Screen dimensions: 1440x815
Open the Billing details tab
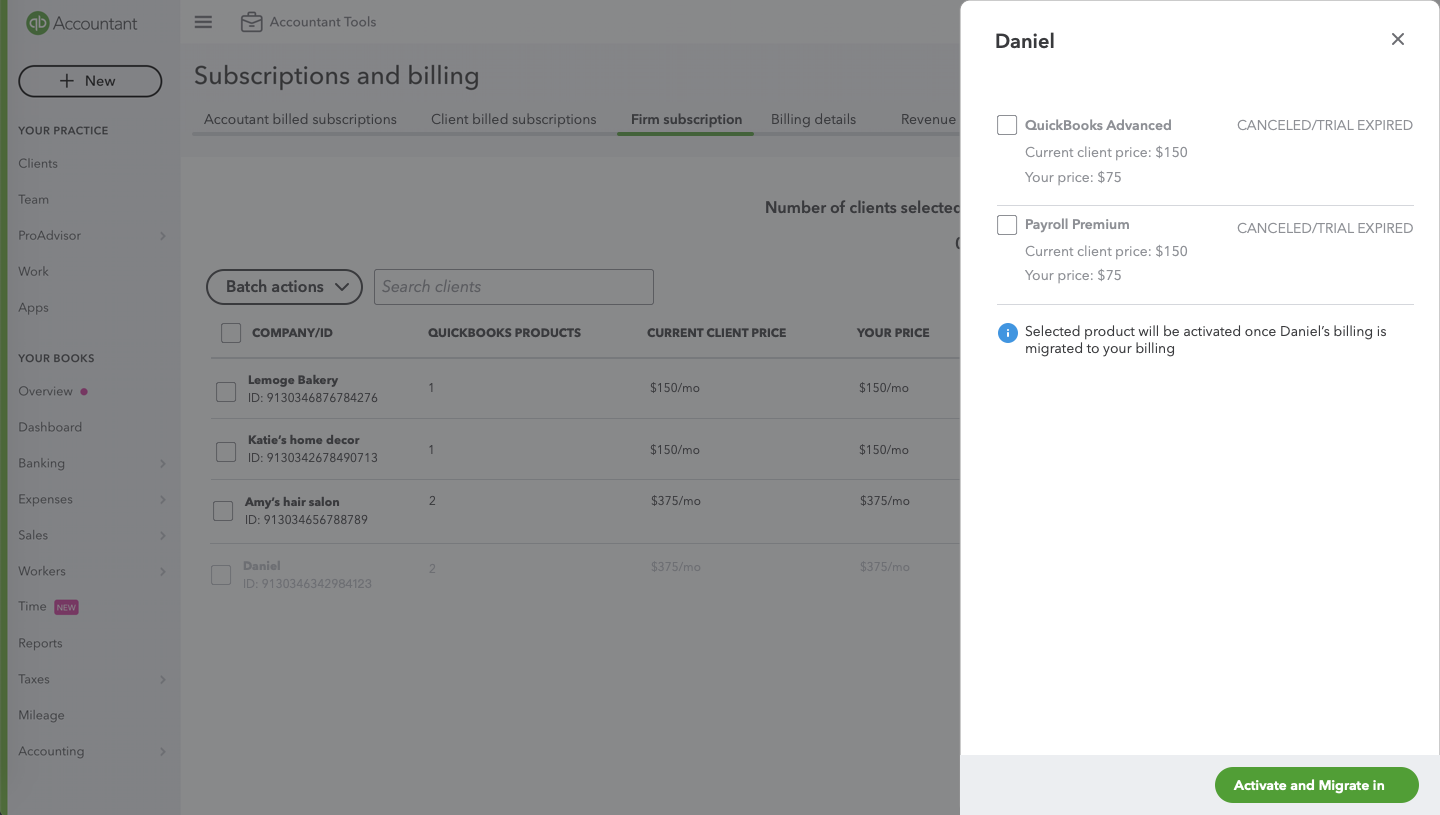813,119
